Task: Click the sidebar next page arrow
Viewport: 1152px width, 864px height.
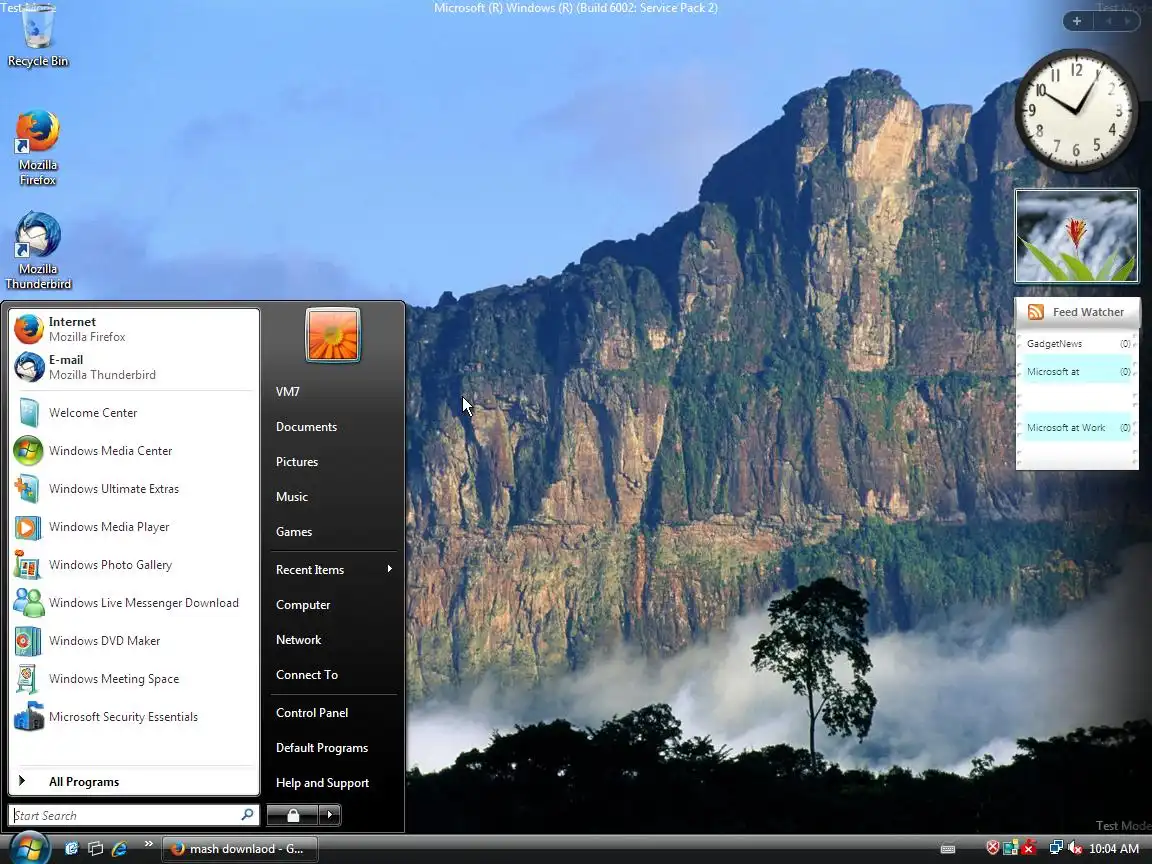Action: click(1127, 21)
